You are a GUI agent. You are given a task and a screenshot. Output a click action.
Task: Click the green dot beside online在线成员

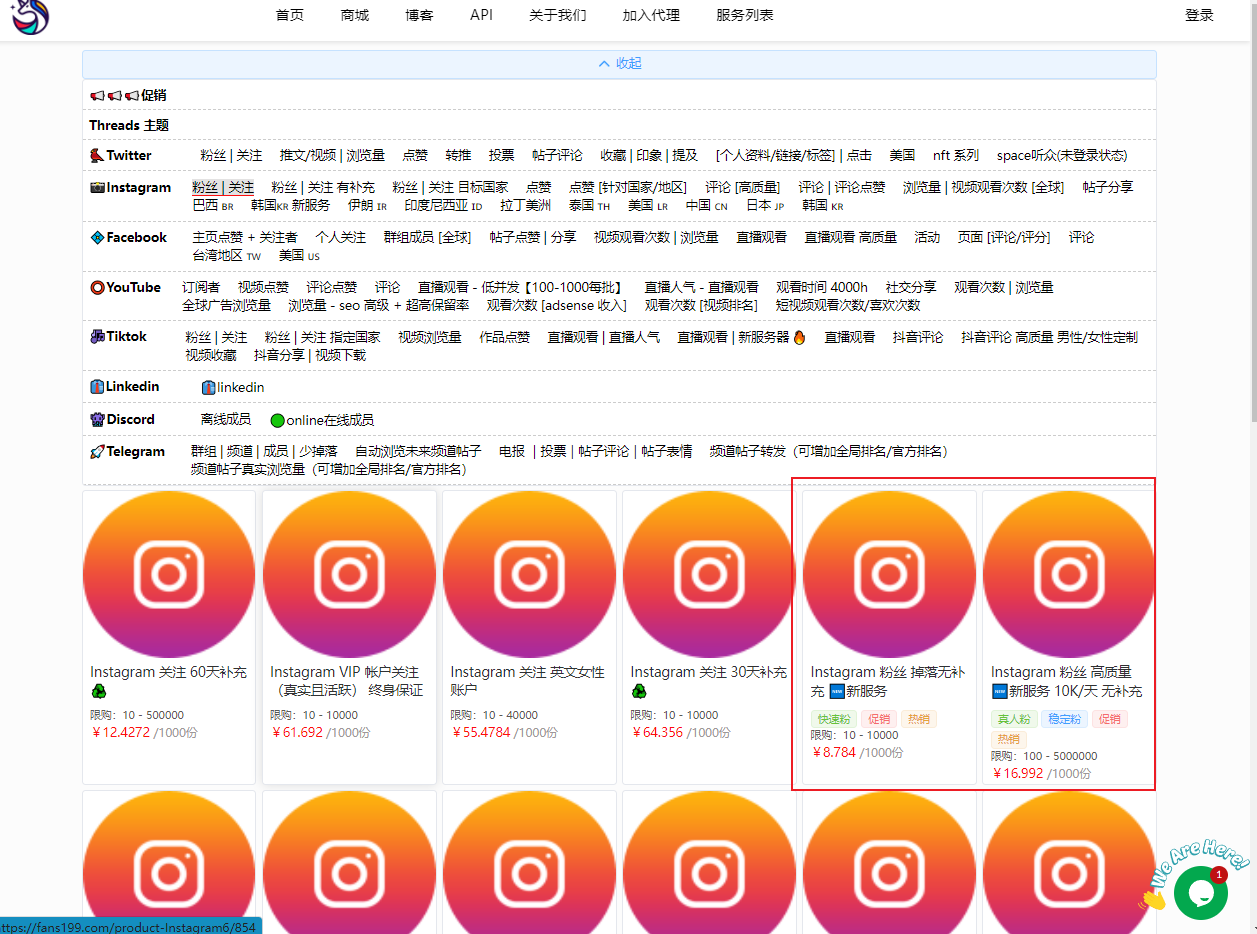277,421
